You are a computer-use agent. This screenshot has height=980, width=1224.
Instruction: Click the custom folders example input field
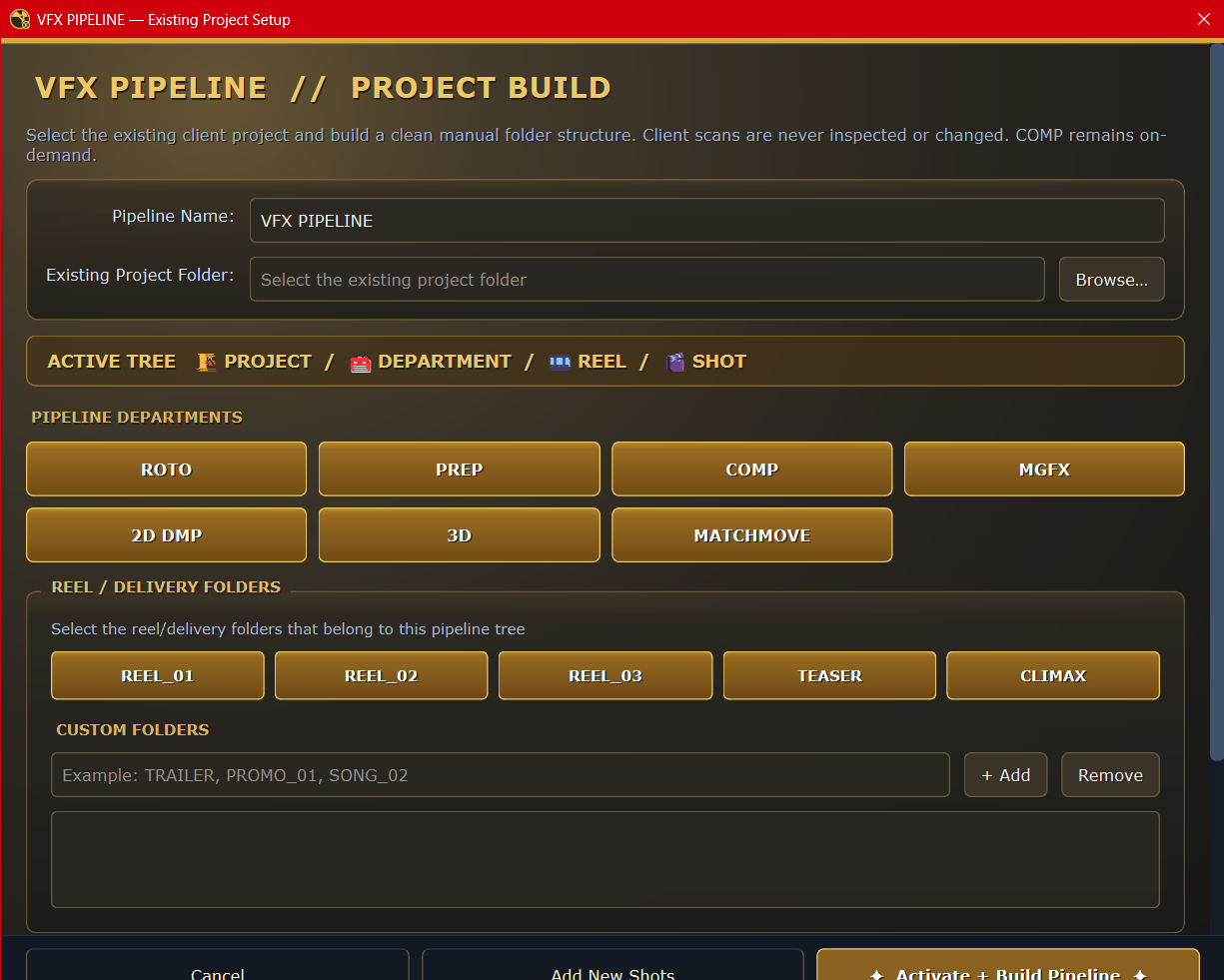point(501,774)
